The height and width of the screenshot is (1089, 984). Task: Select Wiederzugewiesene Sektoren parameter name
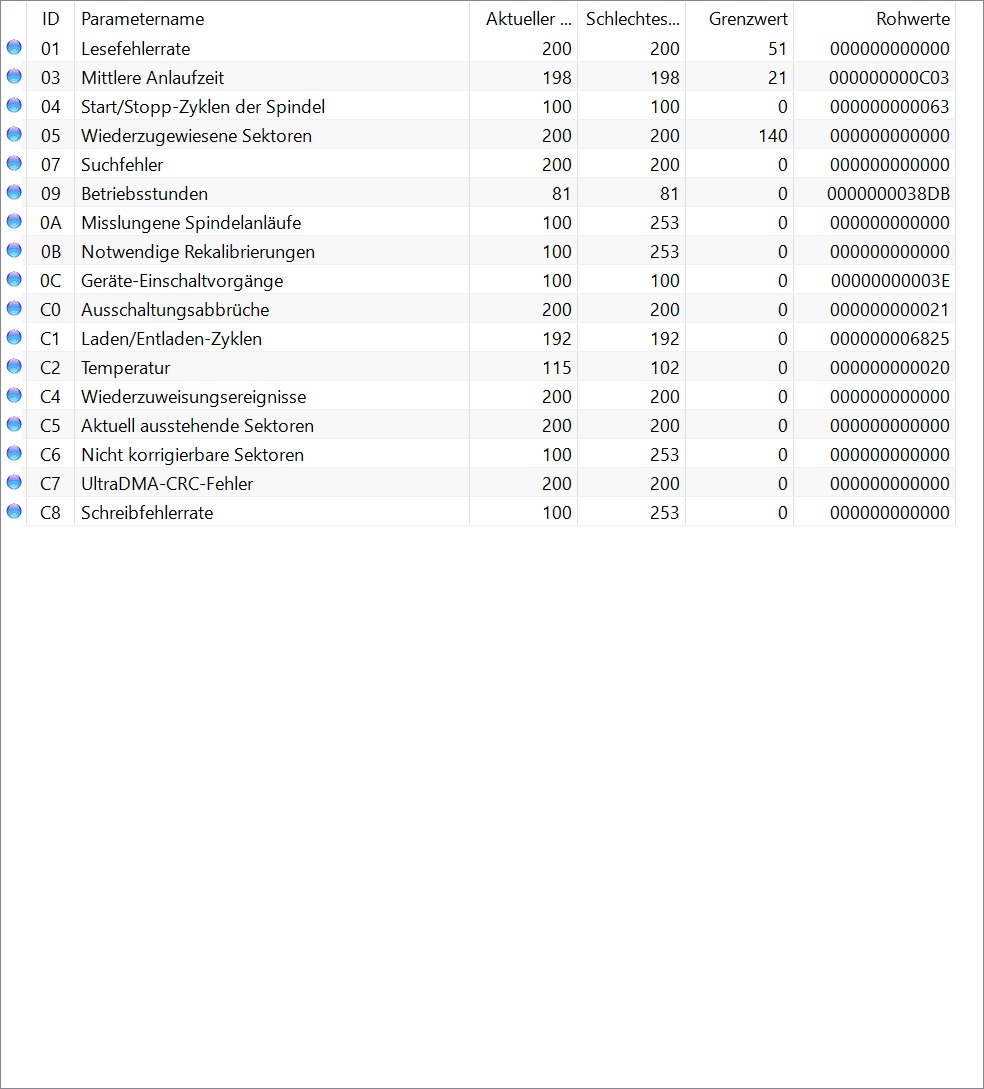[x=197, y=136]
